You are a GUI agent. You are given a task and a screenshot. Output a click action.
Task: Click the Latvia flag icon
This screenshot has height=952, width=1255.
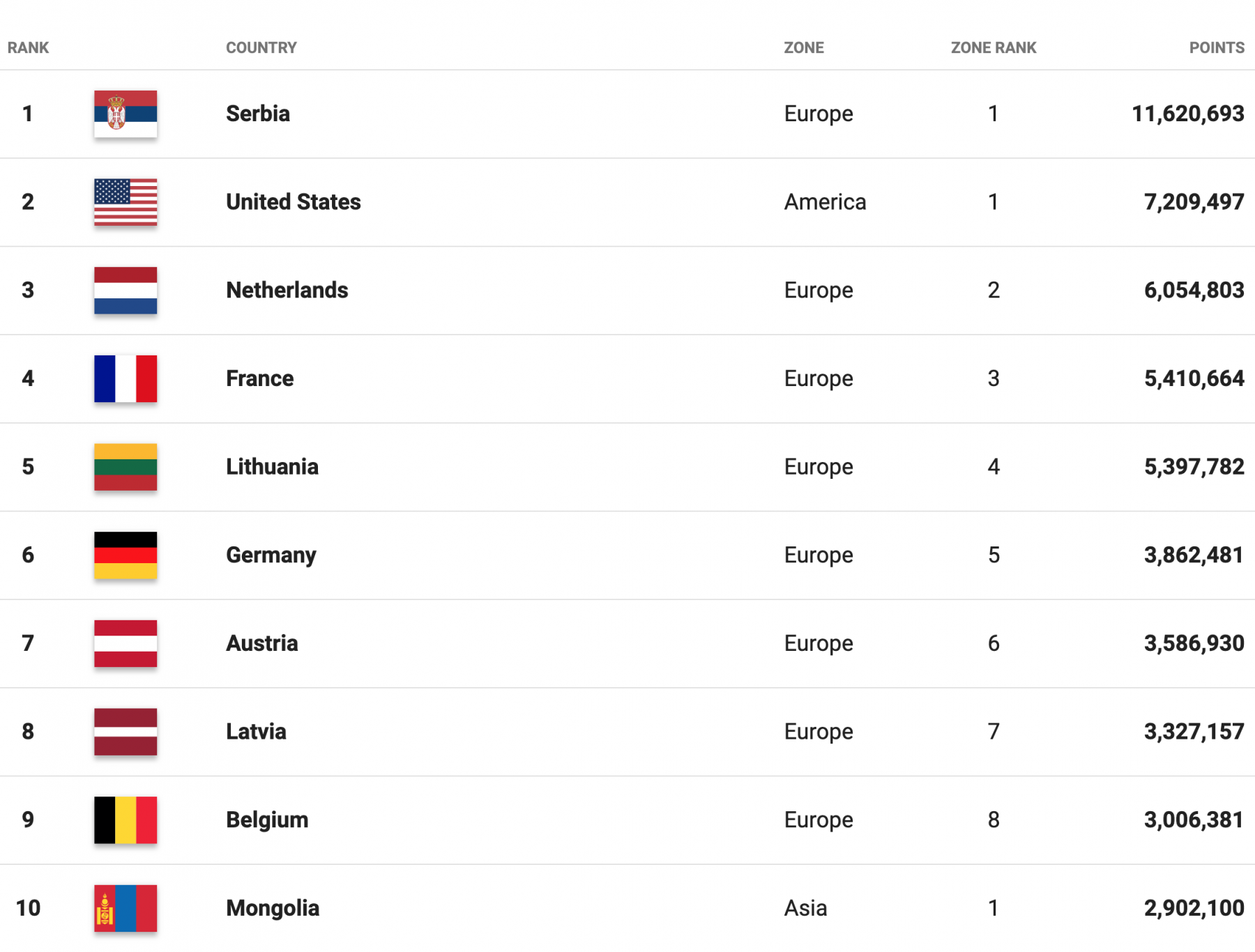tap(125, 732)
